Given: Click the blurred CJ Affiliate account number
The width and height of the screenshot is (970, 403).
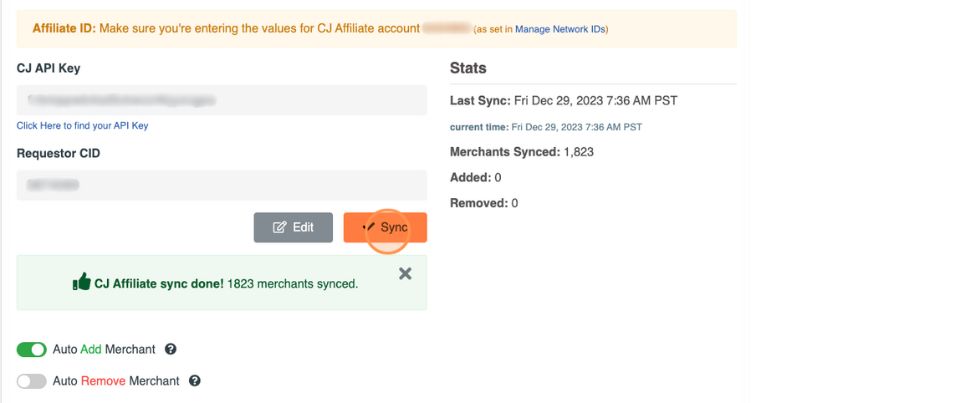Looking at the screenshot, I should click(x=446, y=29).
